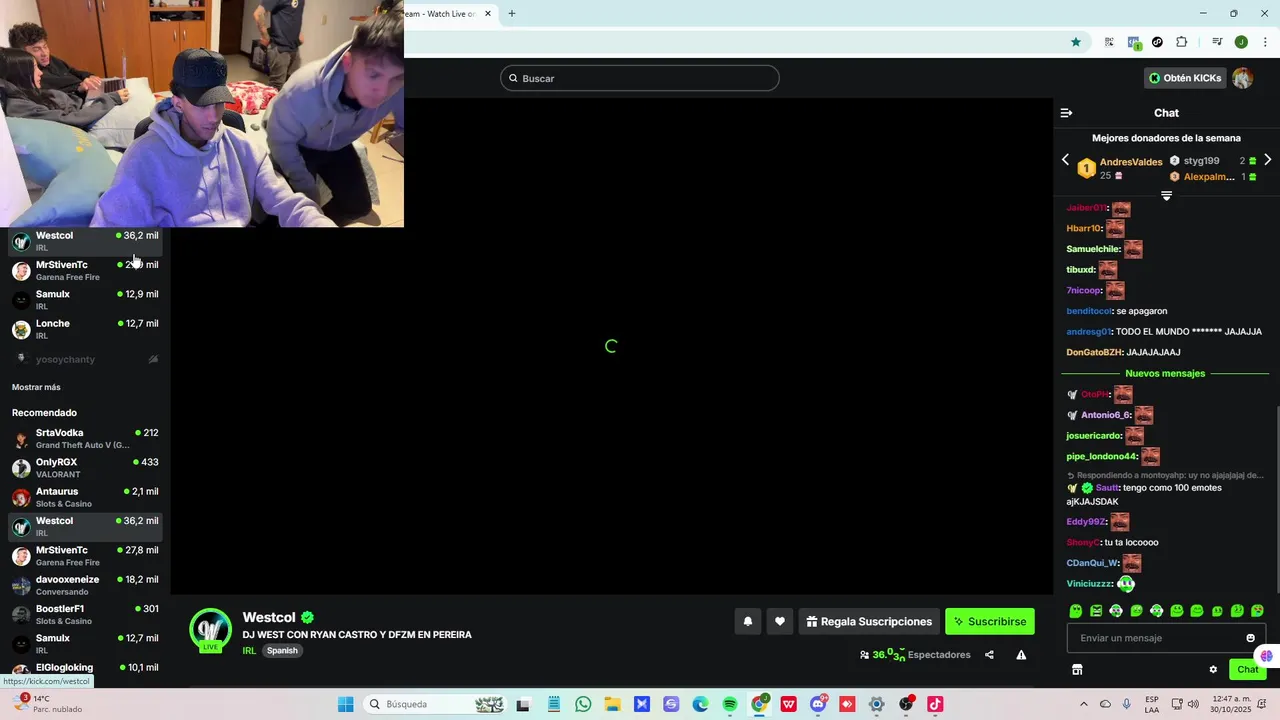Open Spotify from the taskbar
This screenshot has width=1280, height=720.
click(730, 704)
